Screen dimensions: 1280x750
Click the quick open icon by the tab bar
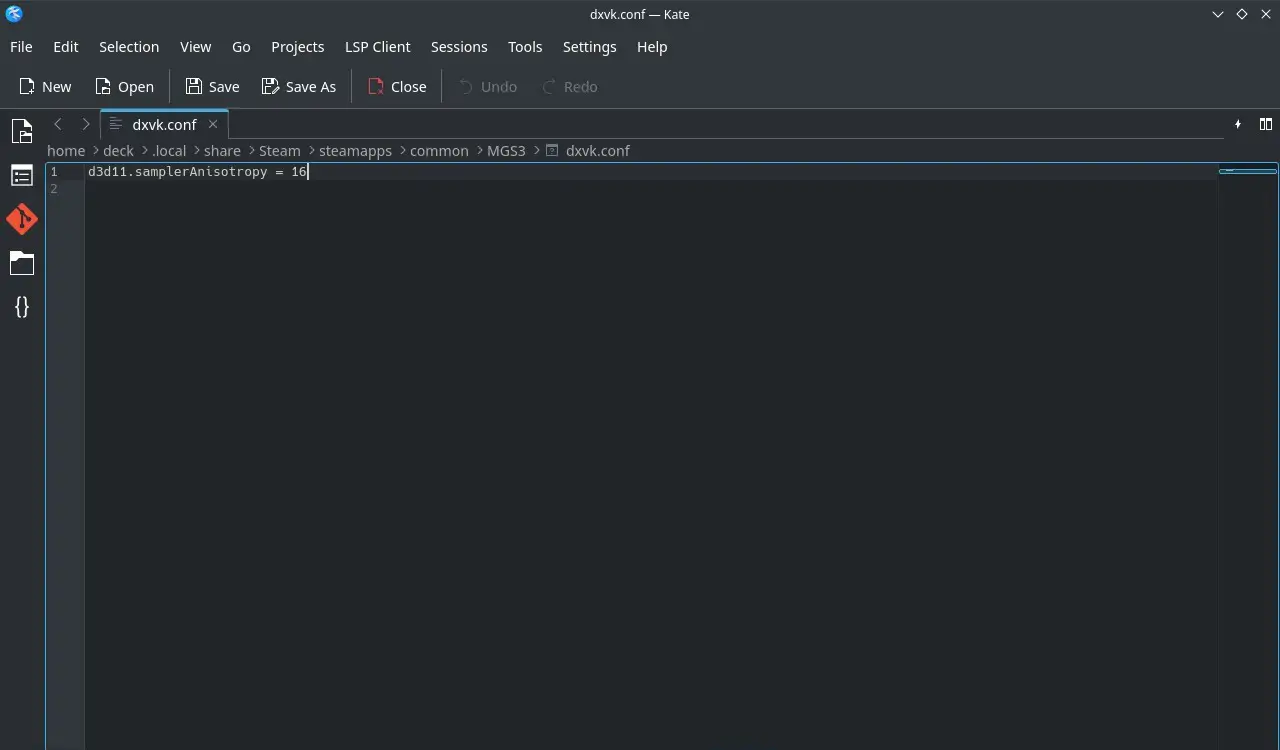(x=1238, y=124)
